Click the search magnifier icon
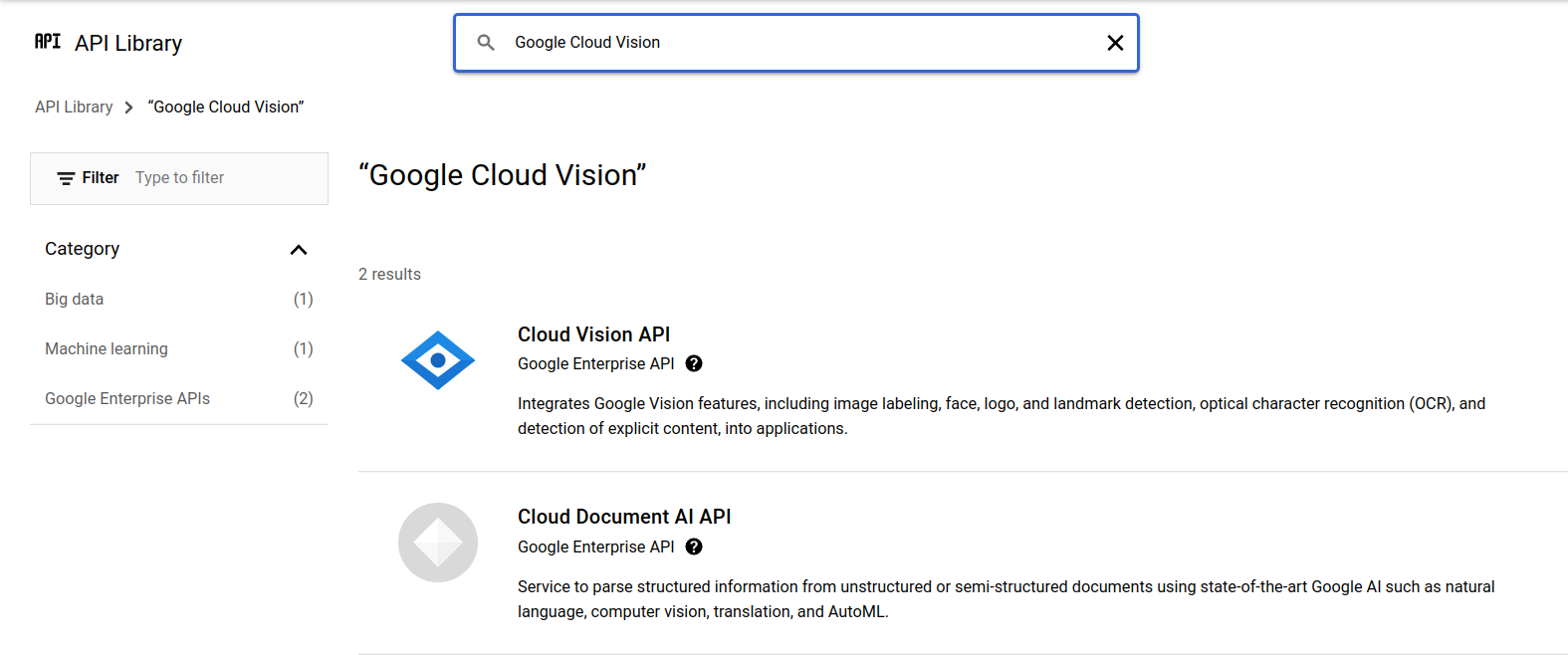Screen dimensions: 1568x655 (486, 42)
